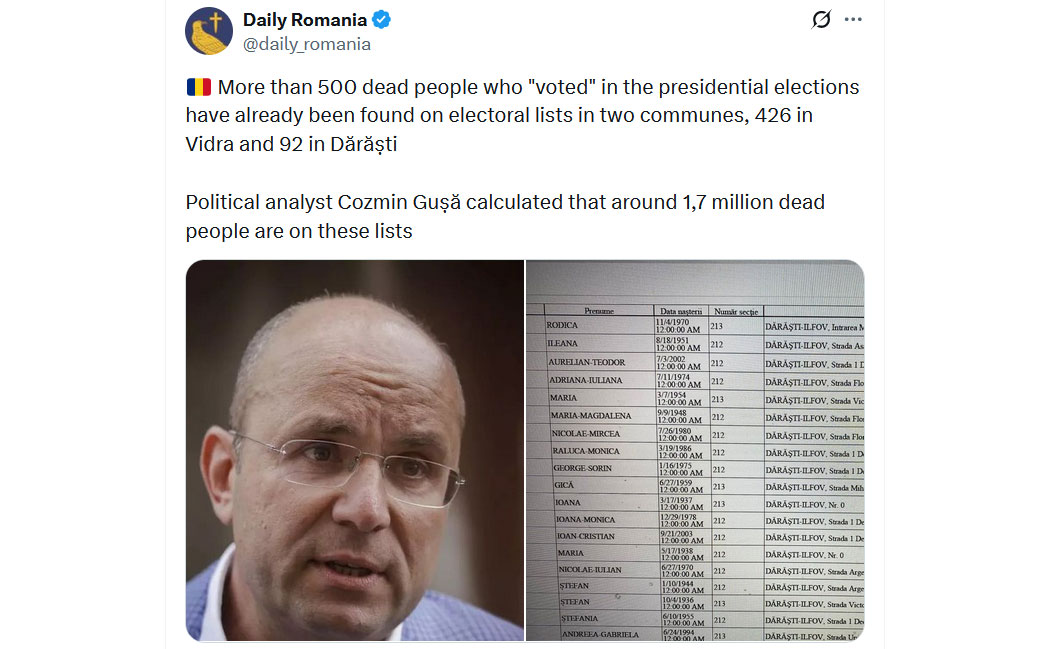Image resolution: width=1050 pixels, height=649 pixels.
Task: Click the blue verified checkmark badge
Action: 382,20
